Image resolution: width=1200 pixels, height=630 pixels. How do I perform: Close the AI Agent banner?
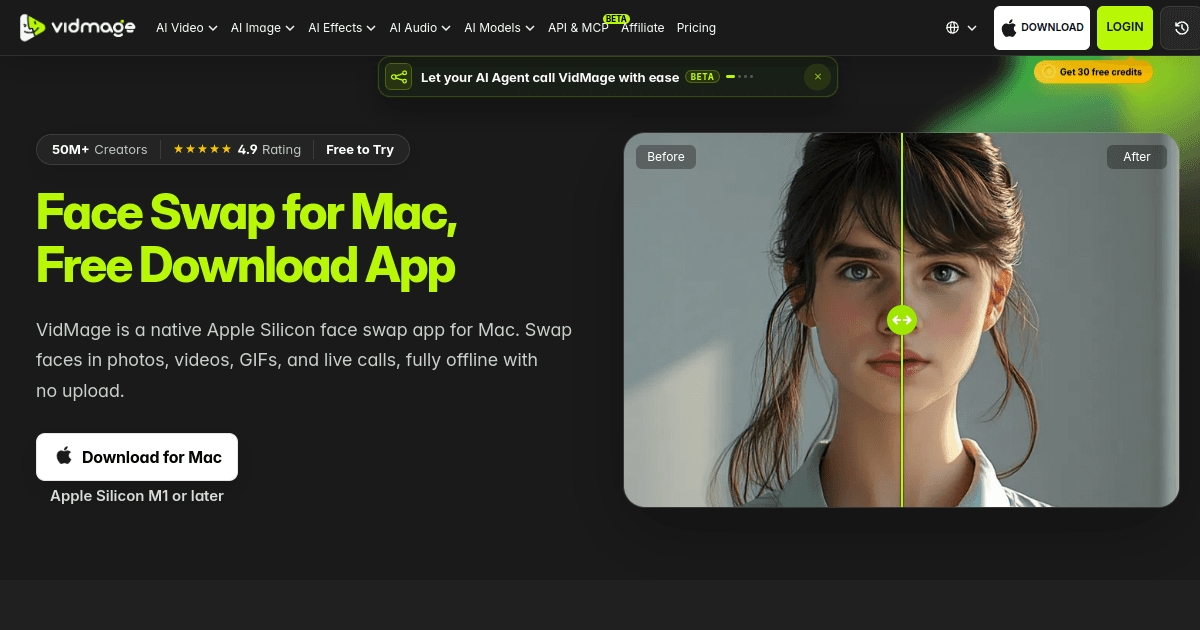(x=818, y=77)
